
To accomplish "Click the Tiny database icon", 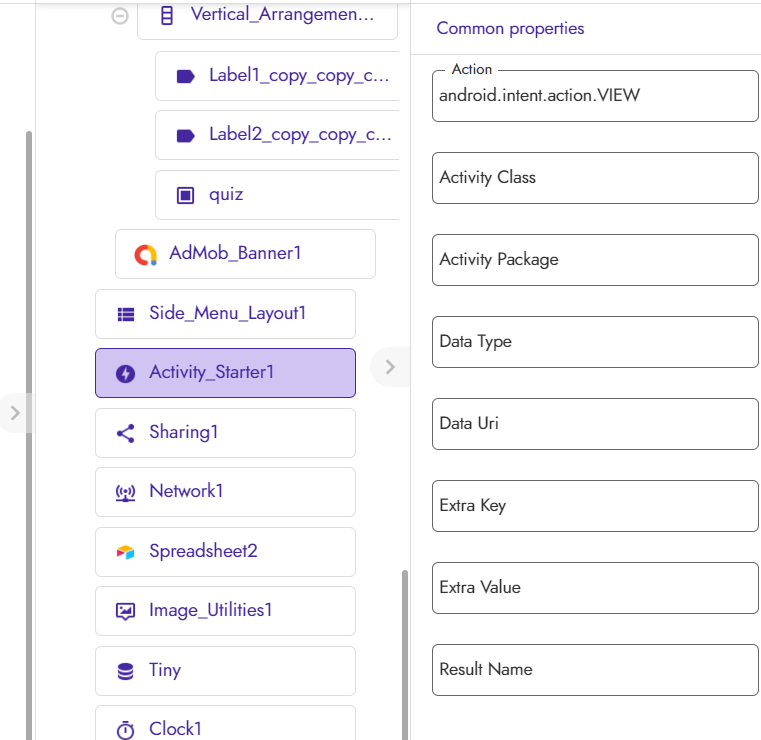I will click(126, 671).
